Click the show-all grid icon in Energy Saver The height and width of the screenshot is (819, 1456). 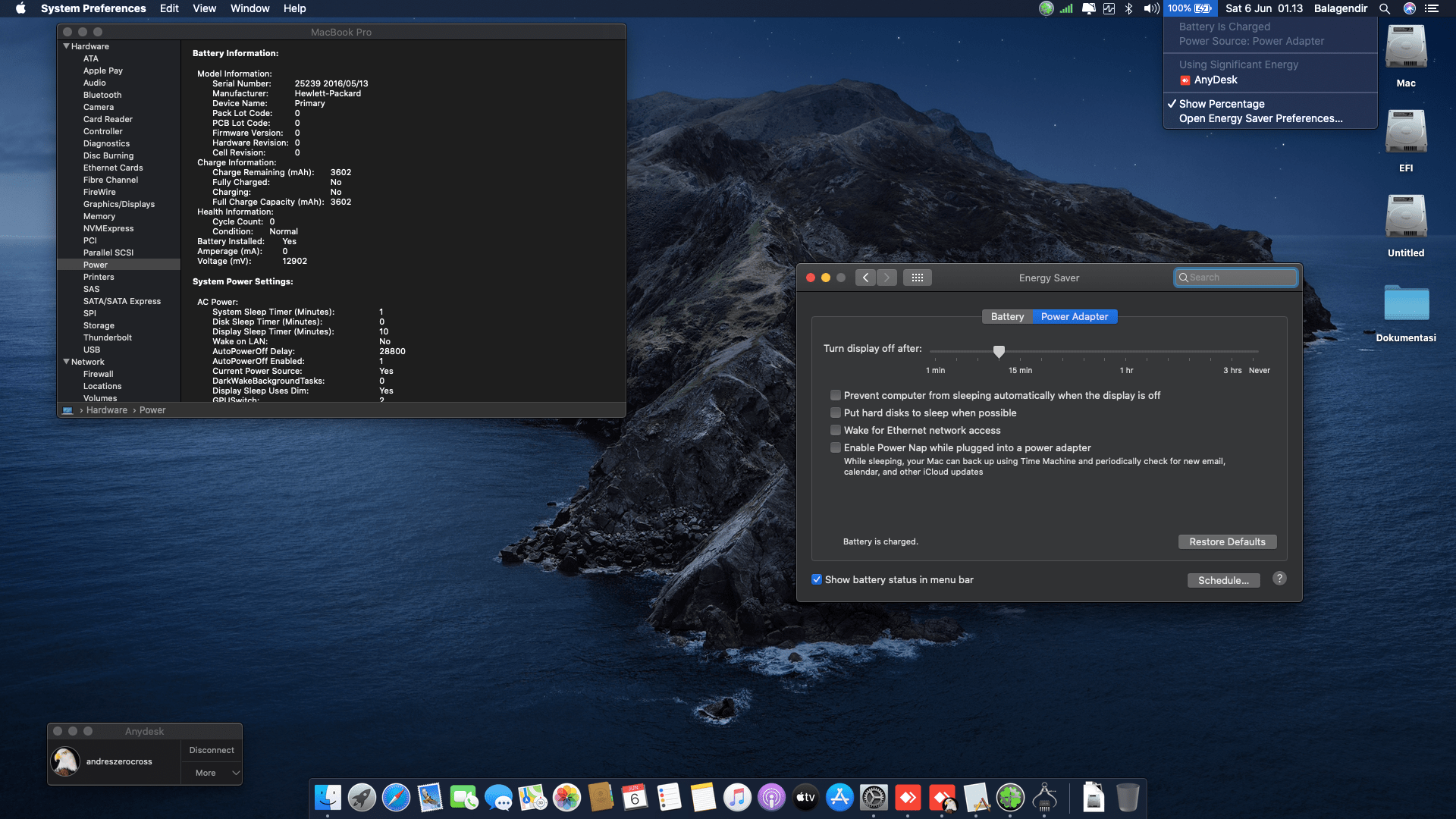(917, 278)
